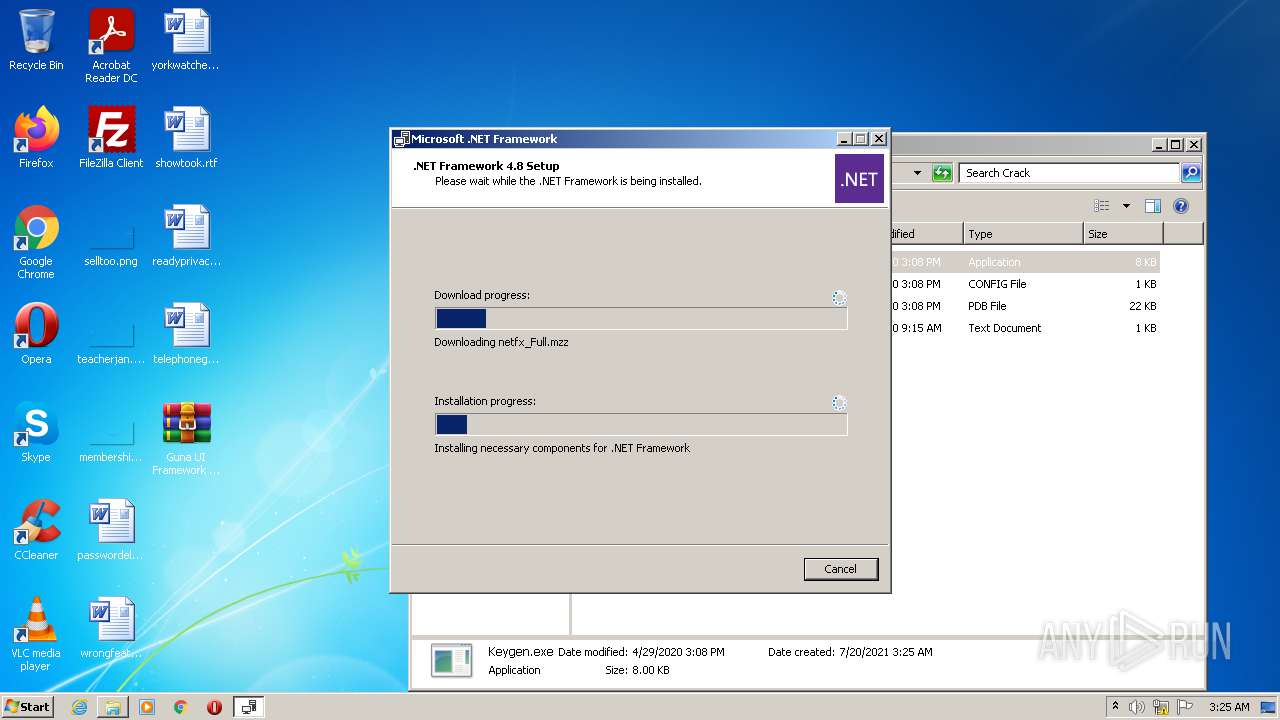Select the PDB File row
This screenshot has height=720, width=1280.
click(1025, 306)
